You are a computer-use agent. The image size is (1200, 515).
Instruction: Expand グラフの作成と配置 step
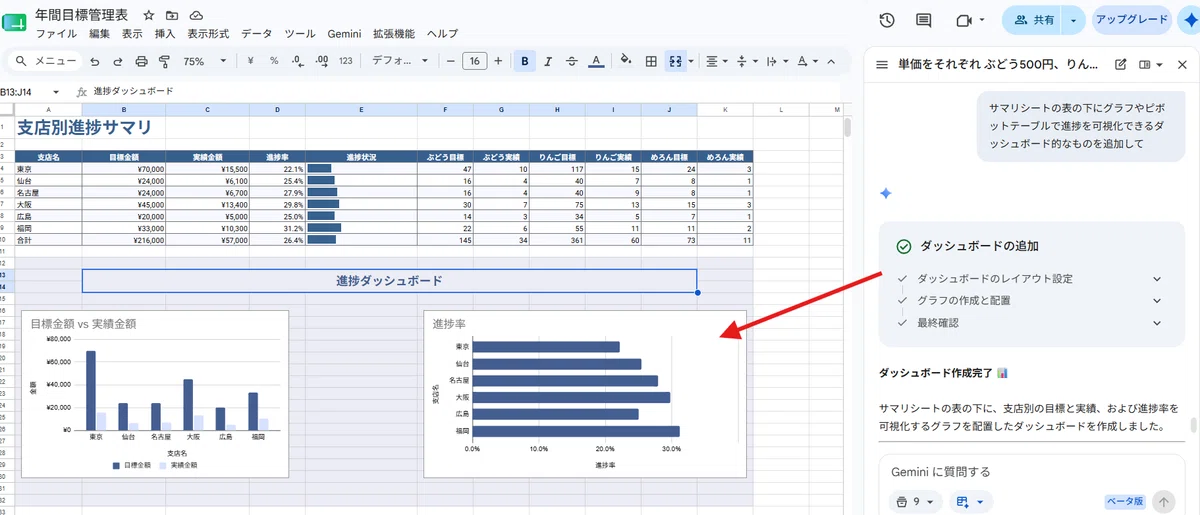tap(1158, 301)
